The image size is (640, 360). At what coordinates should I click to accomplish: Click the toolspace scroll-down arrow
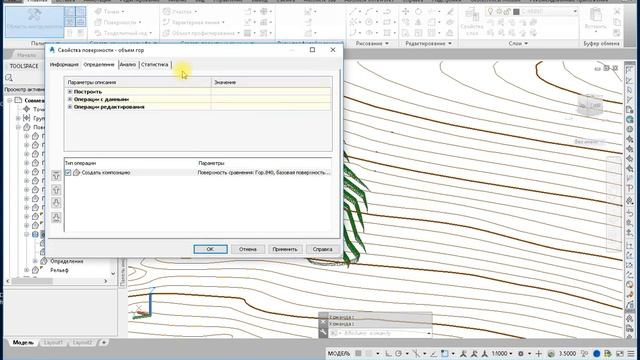coord(113,274)
